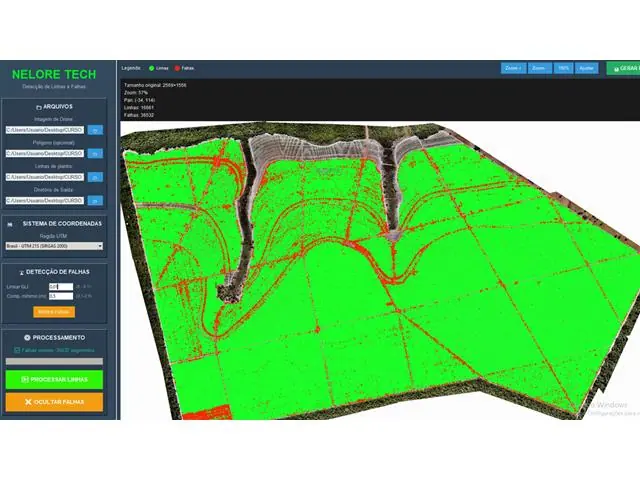The height and width of the screenshot is (480, 640).
Task: Browse for the Polígono (opcional) file
Action: [x=96, y=153]
